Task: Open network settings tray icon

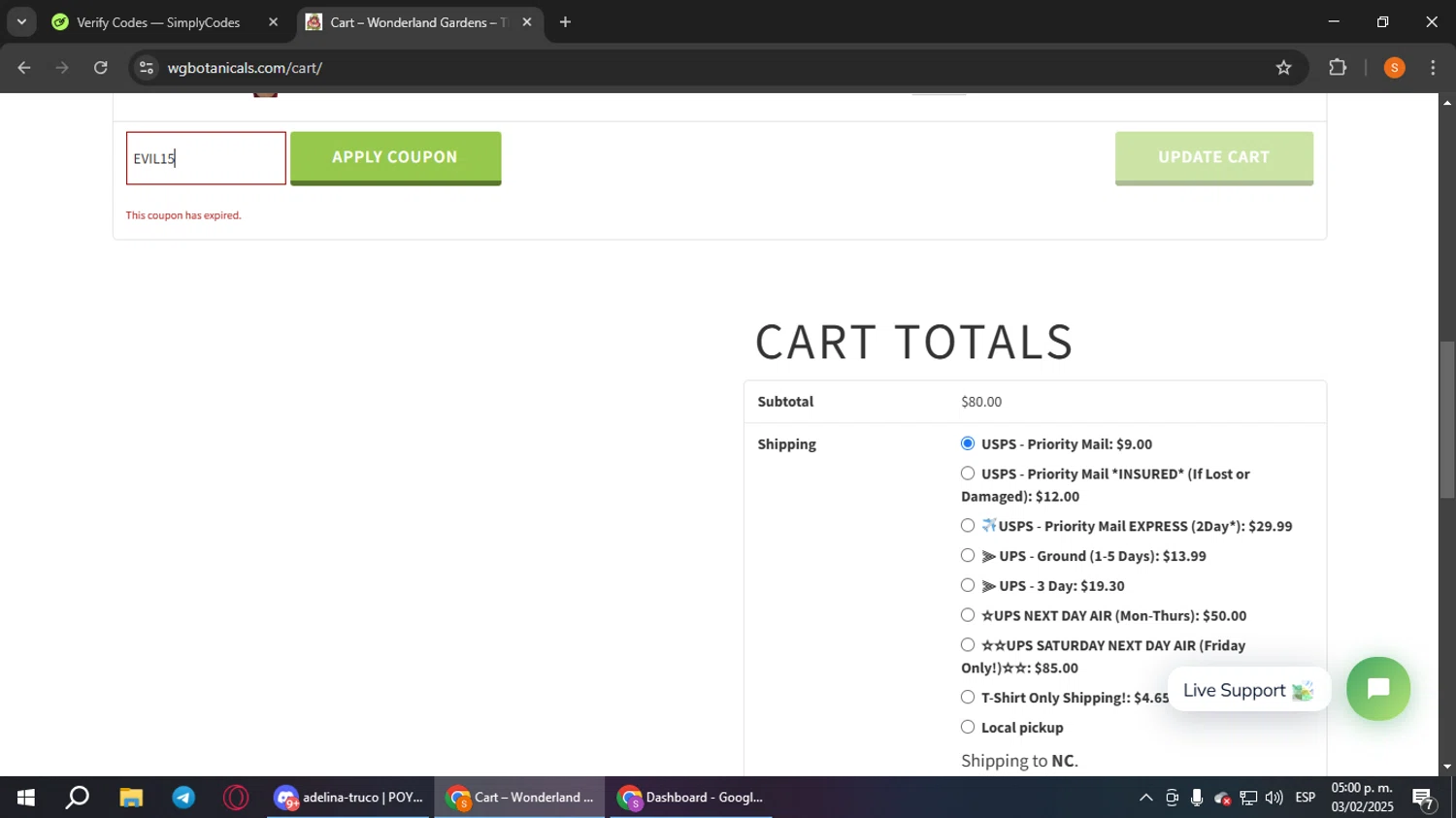Action: 1248,798
